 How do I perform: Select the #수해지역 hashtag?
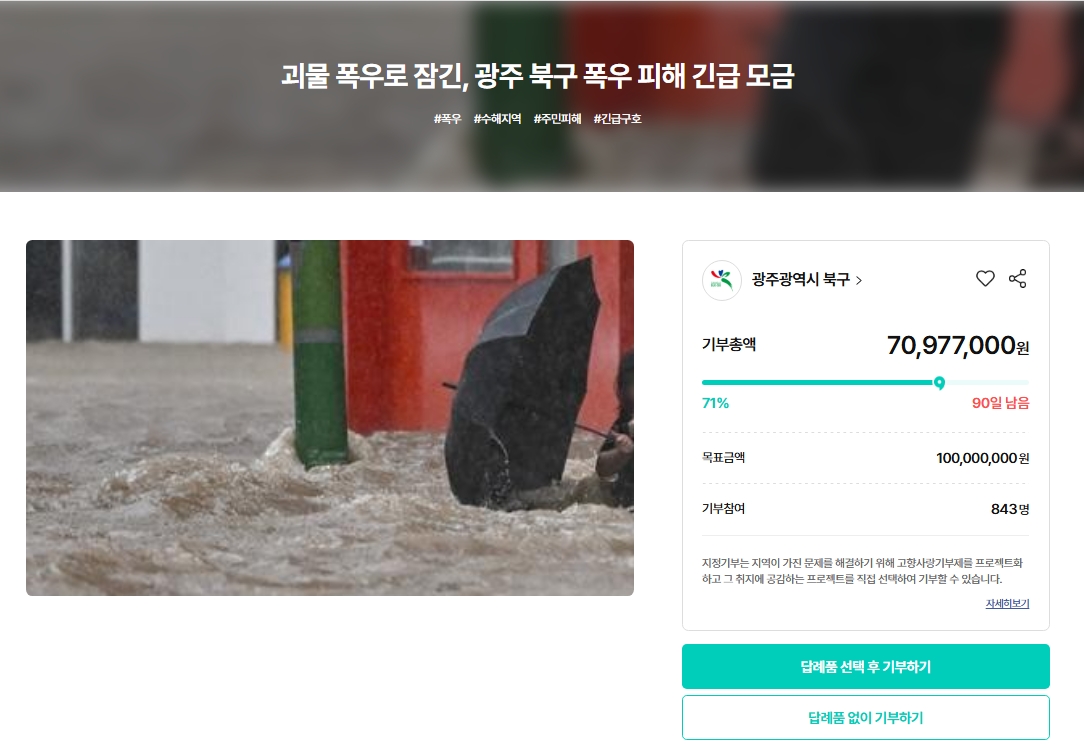point(497,119)
